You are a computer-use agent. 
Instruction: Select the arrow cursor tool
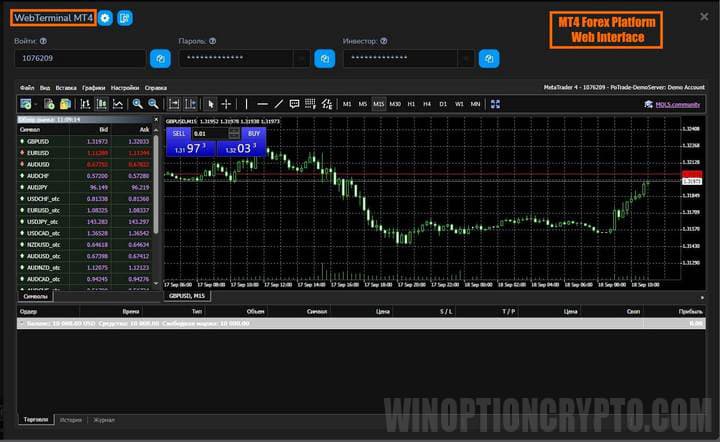210,104
